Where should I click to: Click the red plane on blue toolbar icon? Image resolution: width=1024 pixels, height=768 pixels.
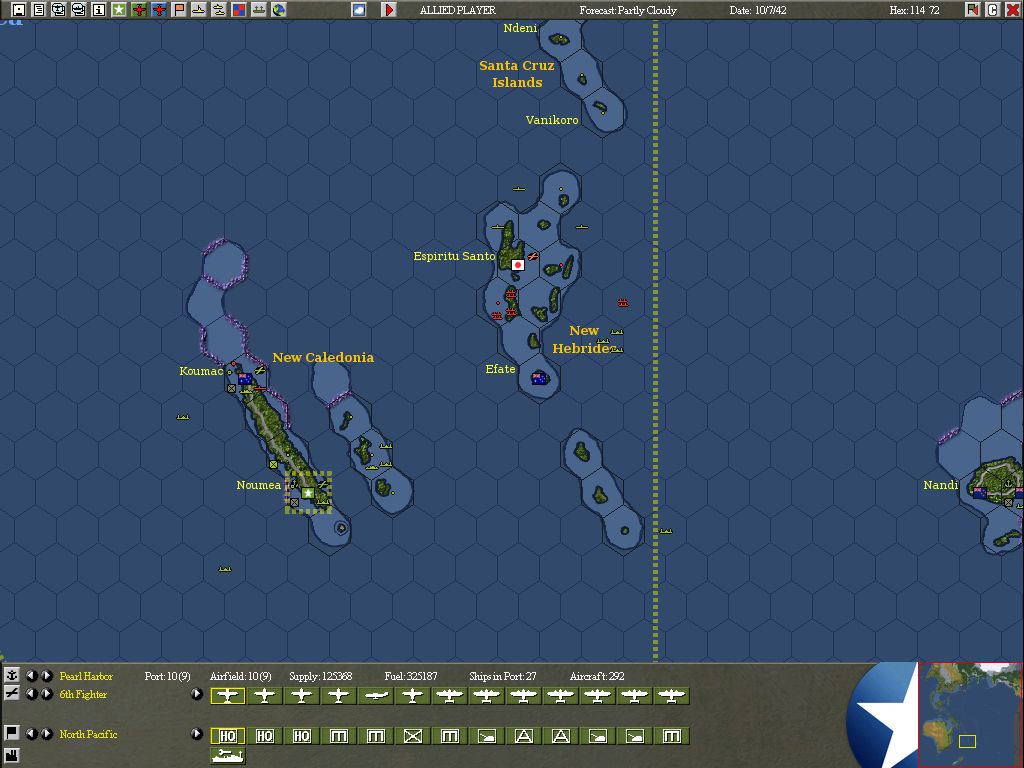(159, 10)
